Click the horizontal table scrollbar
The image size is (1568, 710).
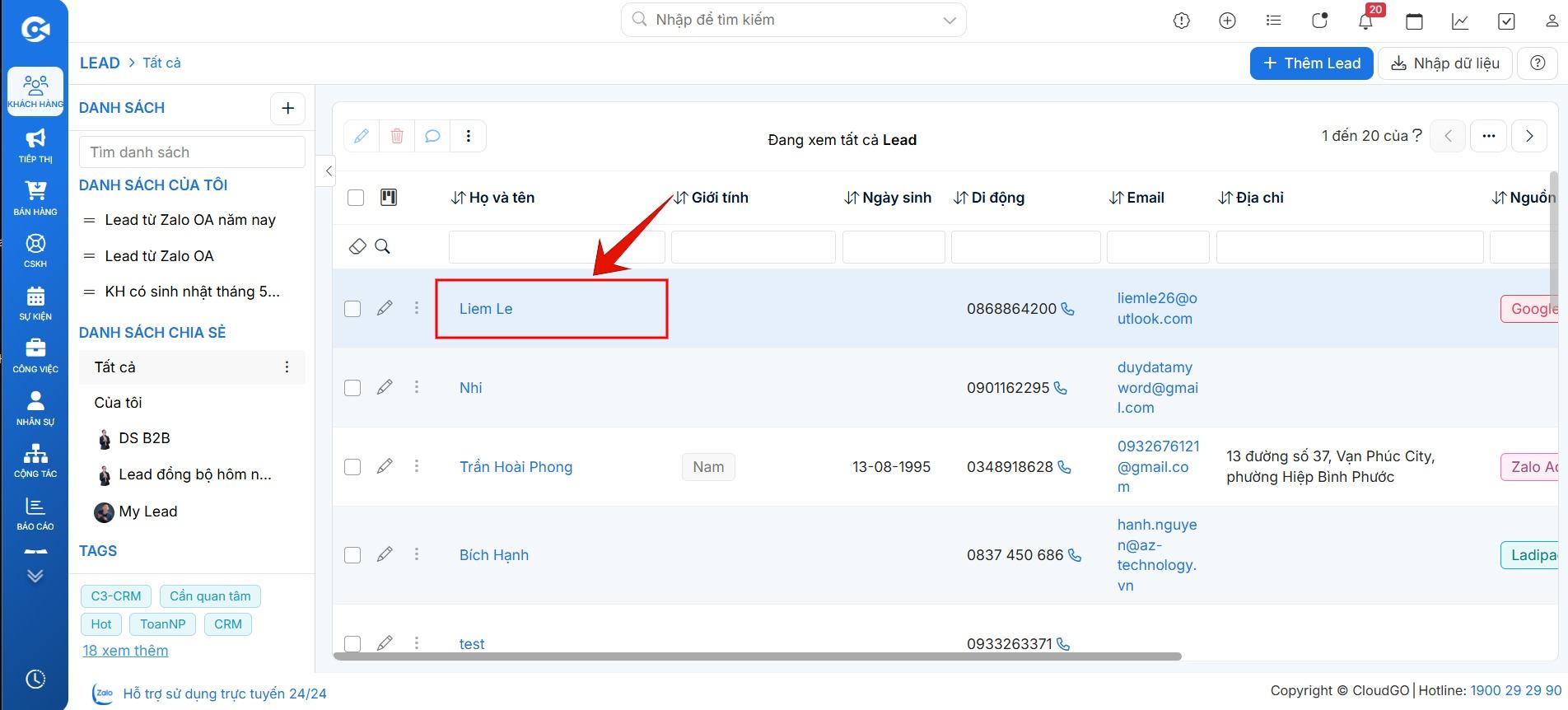point(757,656)
